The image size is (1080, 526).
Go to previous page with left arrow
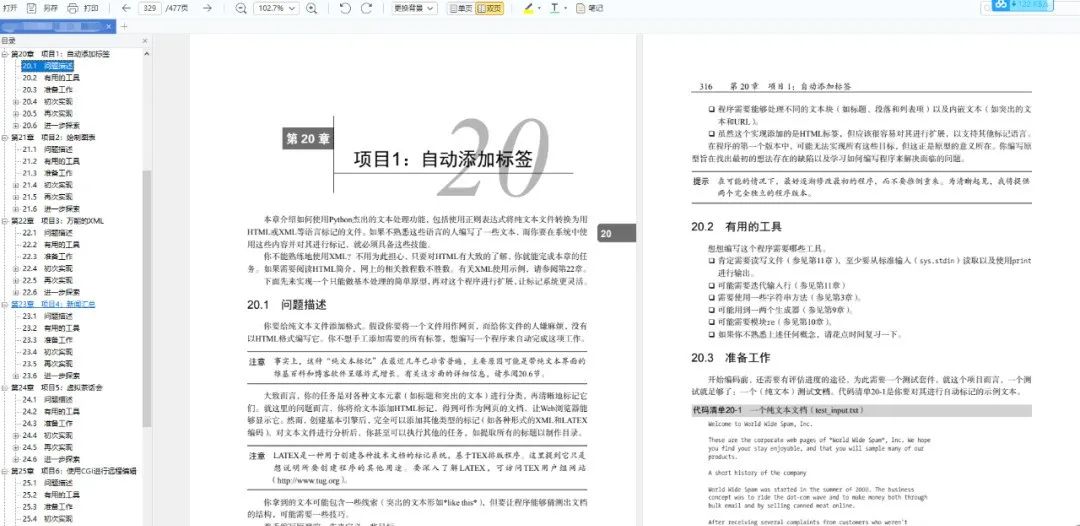coord(126,8)
